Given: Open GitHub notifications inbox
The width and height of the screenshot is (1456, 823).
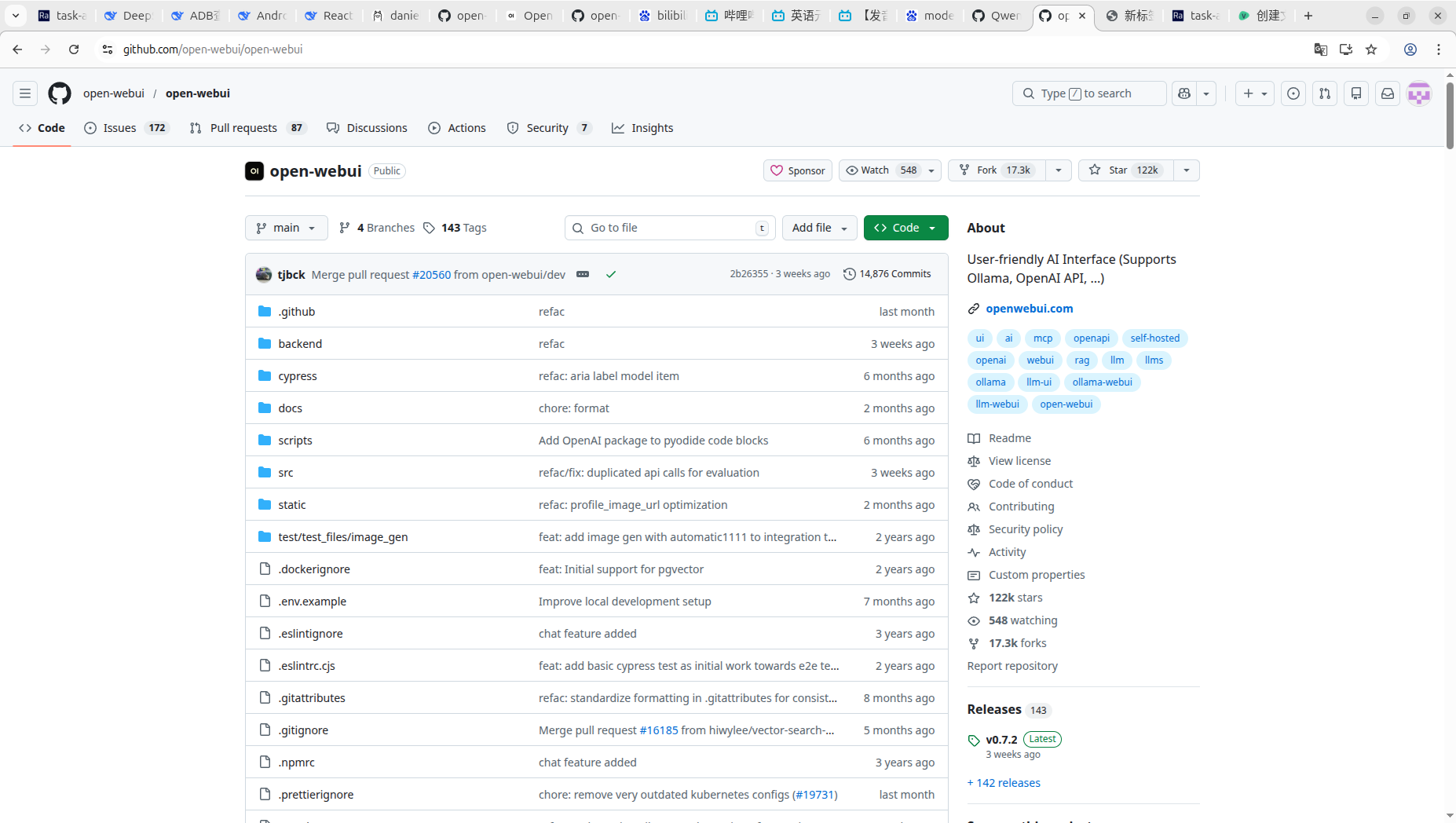Looking at the screenshot, I should click(x=1387, y=93).
